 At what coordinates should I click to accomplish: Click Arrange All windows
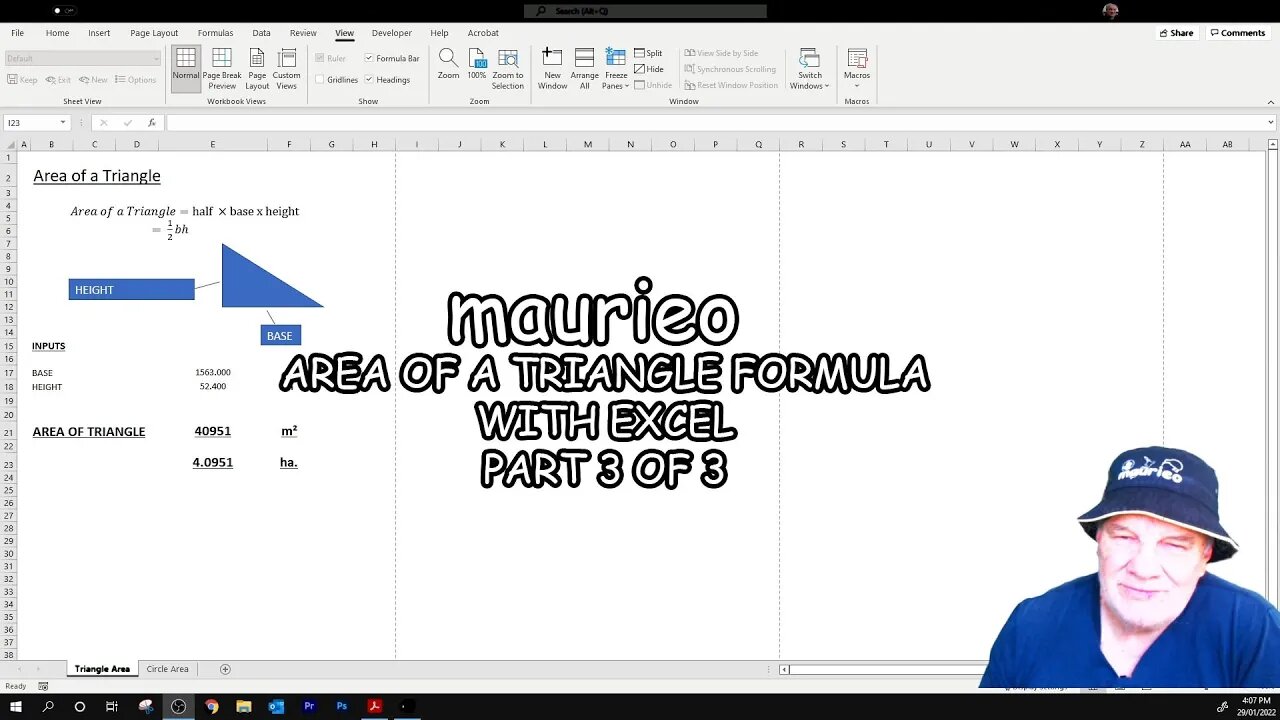pos(585,69)
